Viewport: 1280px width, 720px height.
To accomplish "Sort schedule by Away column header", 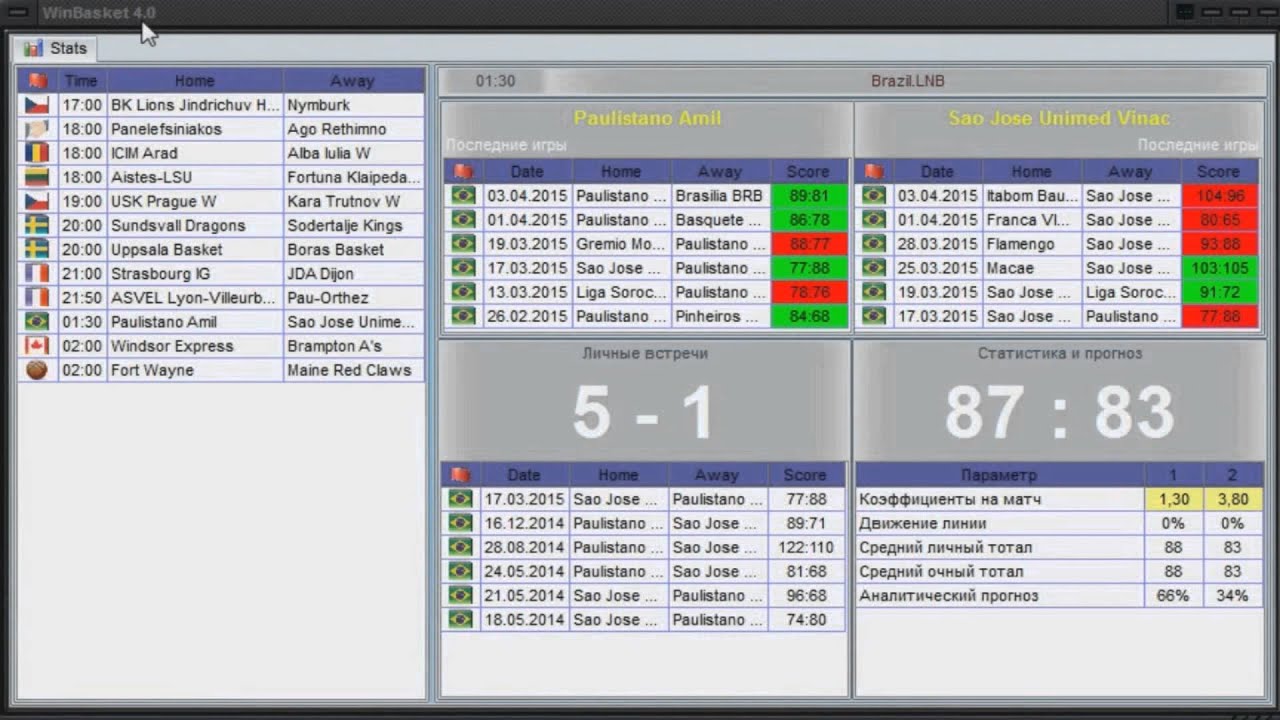I will tap(353, 81).
